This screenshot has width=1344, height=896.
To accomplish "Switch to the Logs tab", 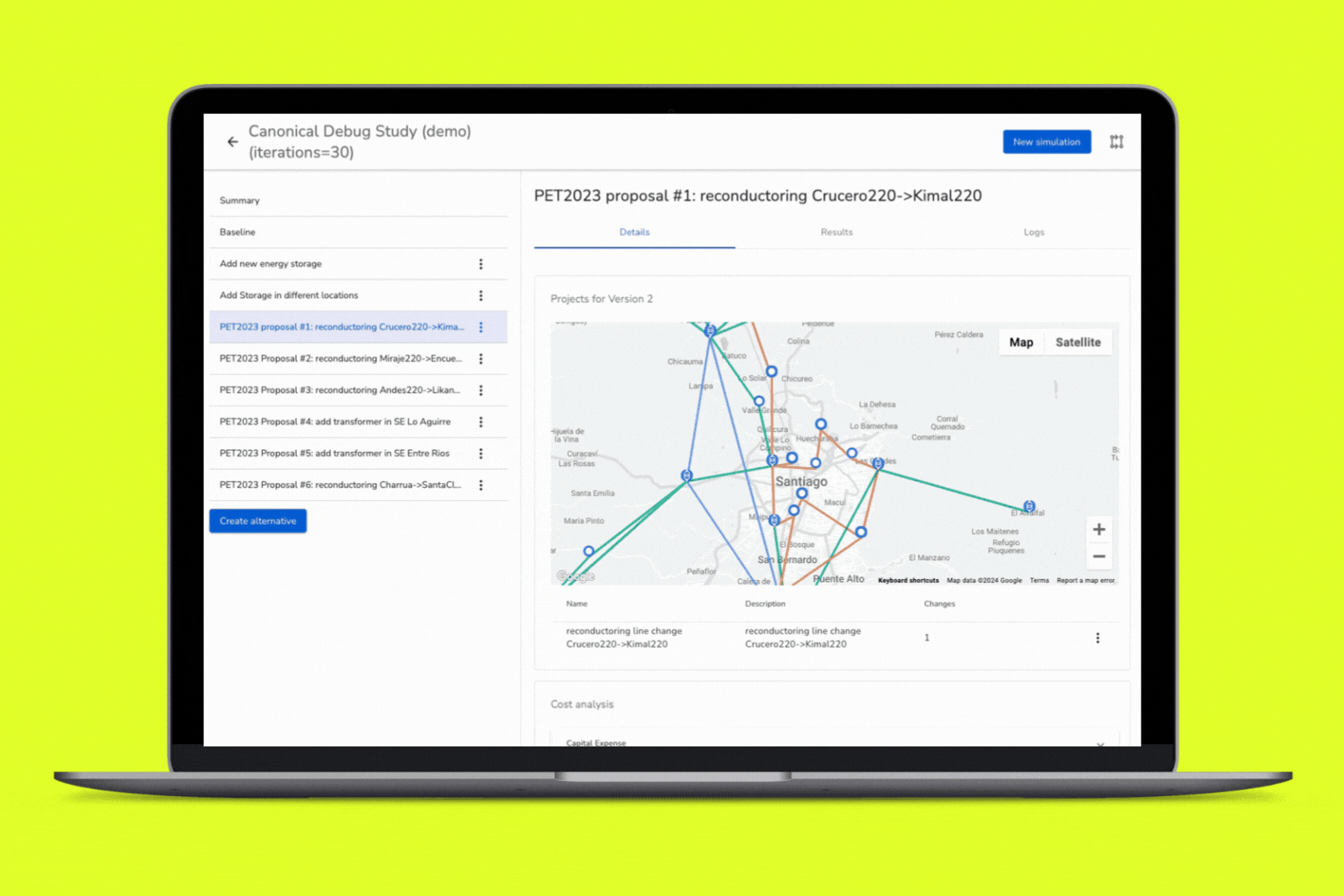I will [1034, 232].
